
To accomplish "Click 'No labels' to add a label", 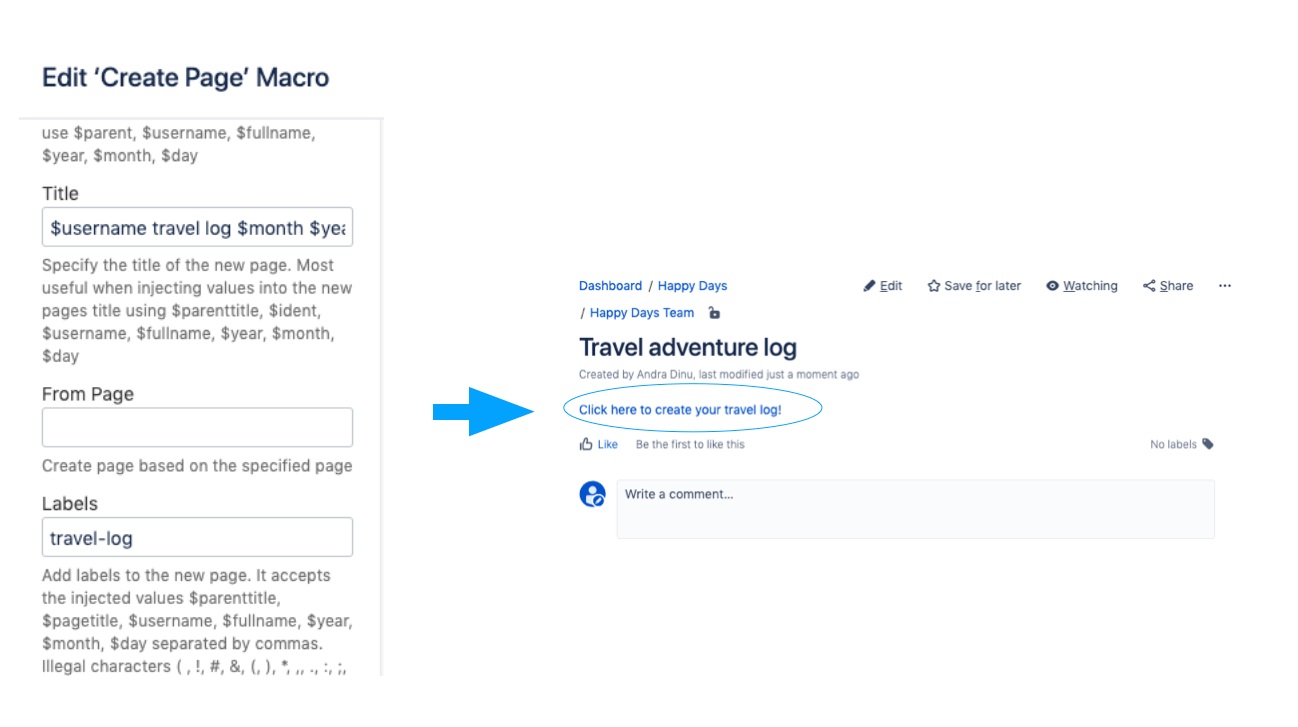I will pyautogui.click(x=1172, y=444).
